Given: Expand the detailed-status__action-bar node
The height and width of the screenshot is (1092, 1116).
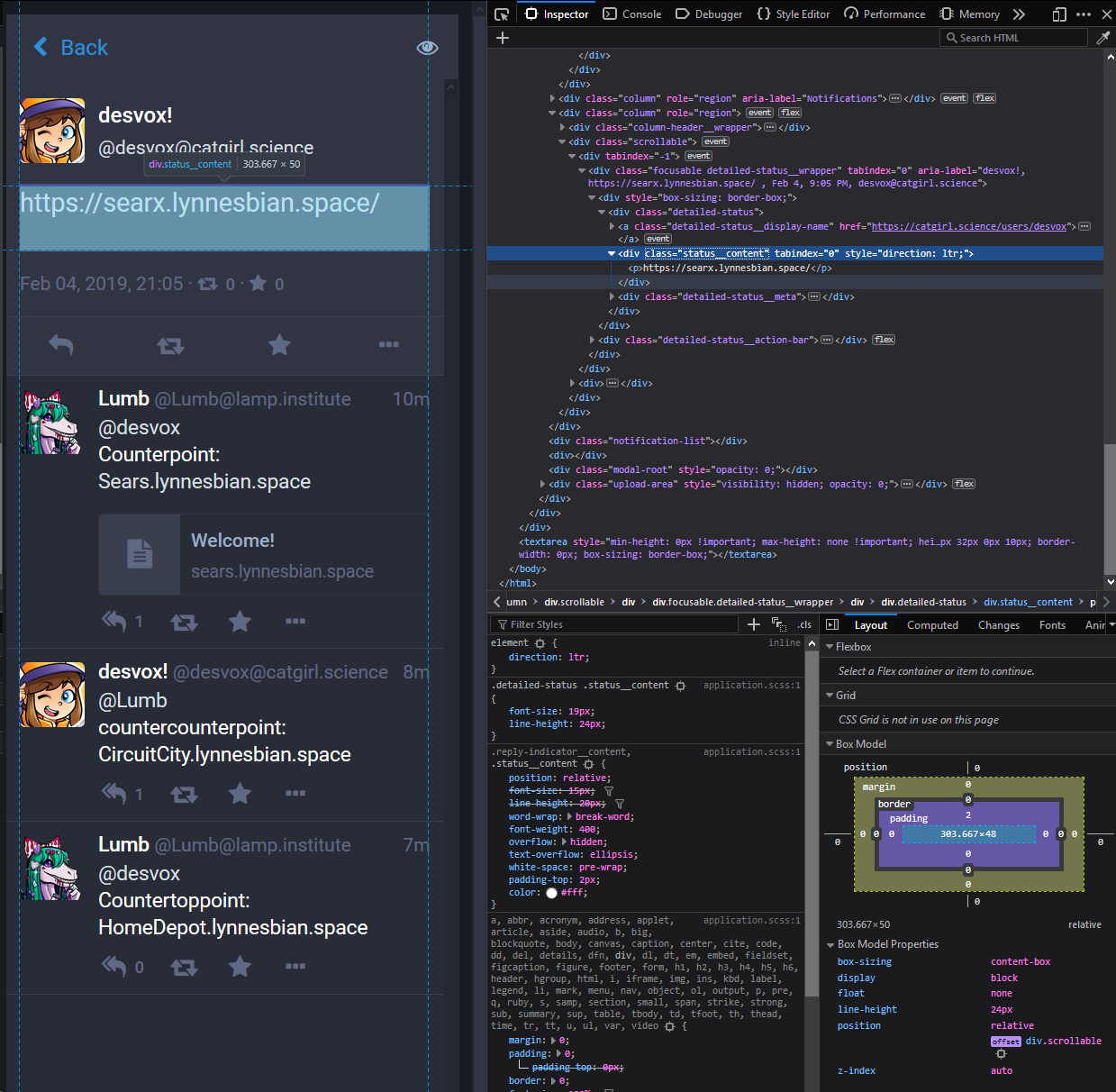Looking at the screenshot, I should [592, 340].
